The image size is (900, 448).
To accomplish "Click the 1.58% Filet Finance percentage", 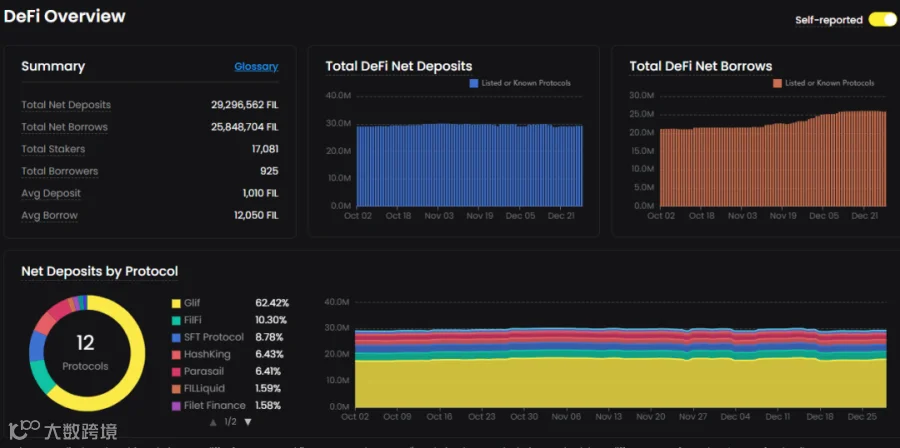I will click(268, 406).
